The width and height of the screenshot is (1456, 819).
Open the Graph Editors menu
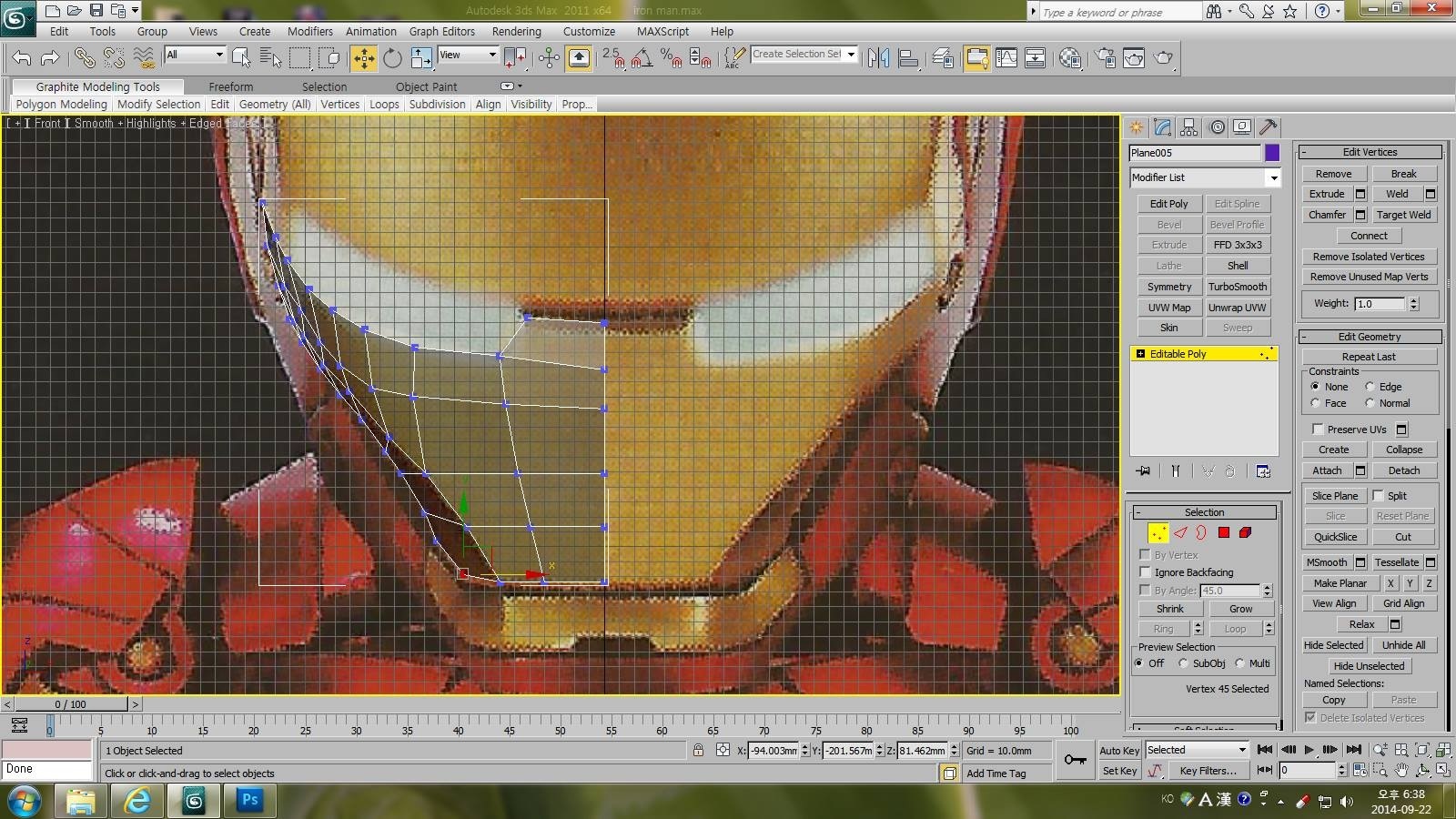click(x=442, y=31)
